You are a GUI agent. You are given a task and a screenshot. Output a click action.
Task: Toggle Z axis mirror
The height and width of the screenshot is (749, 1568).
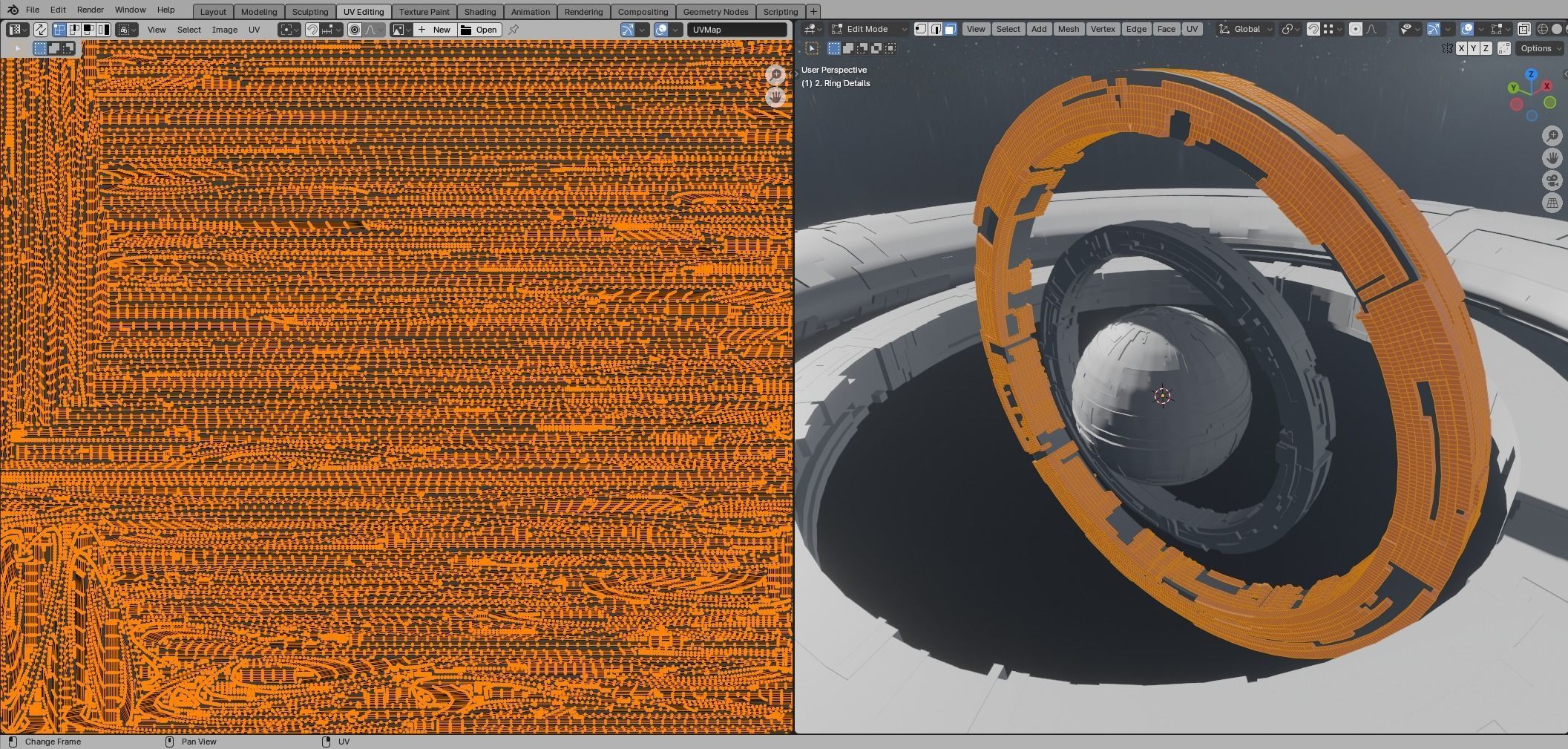click(x=1486, y=48)
